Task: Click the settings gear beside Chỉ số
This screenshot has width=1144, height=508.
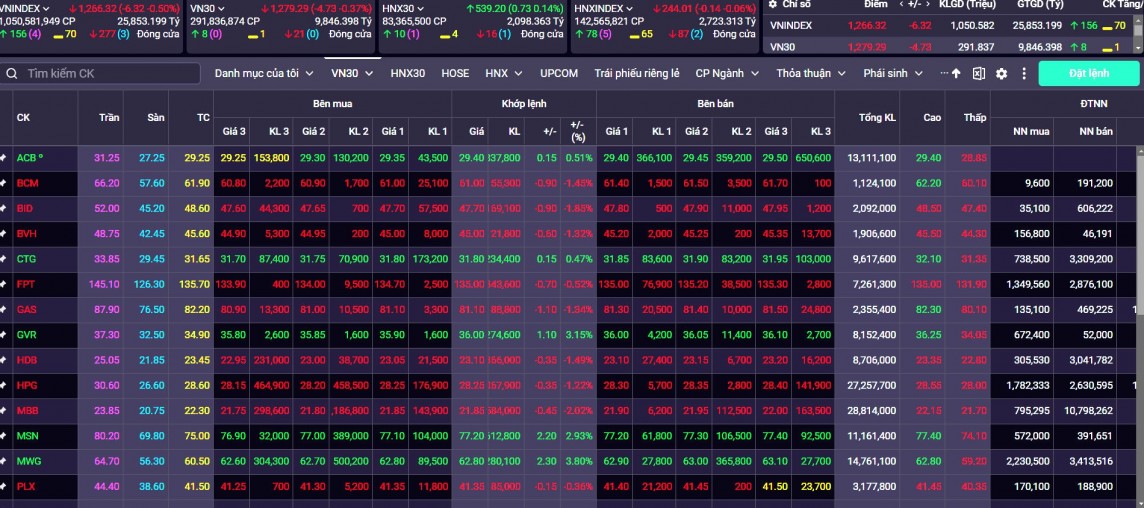Action: pyautogui.click(x=772, y=4)
